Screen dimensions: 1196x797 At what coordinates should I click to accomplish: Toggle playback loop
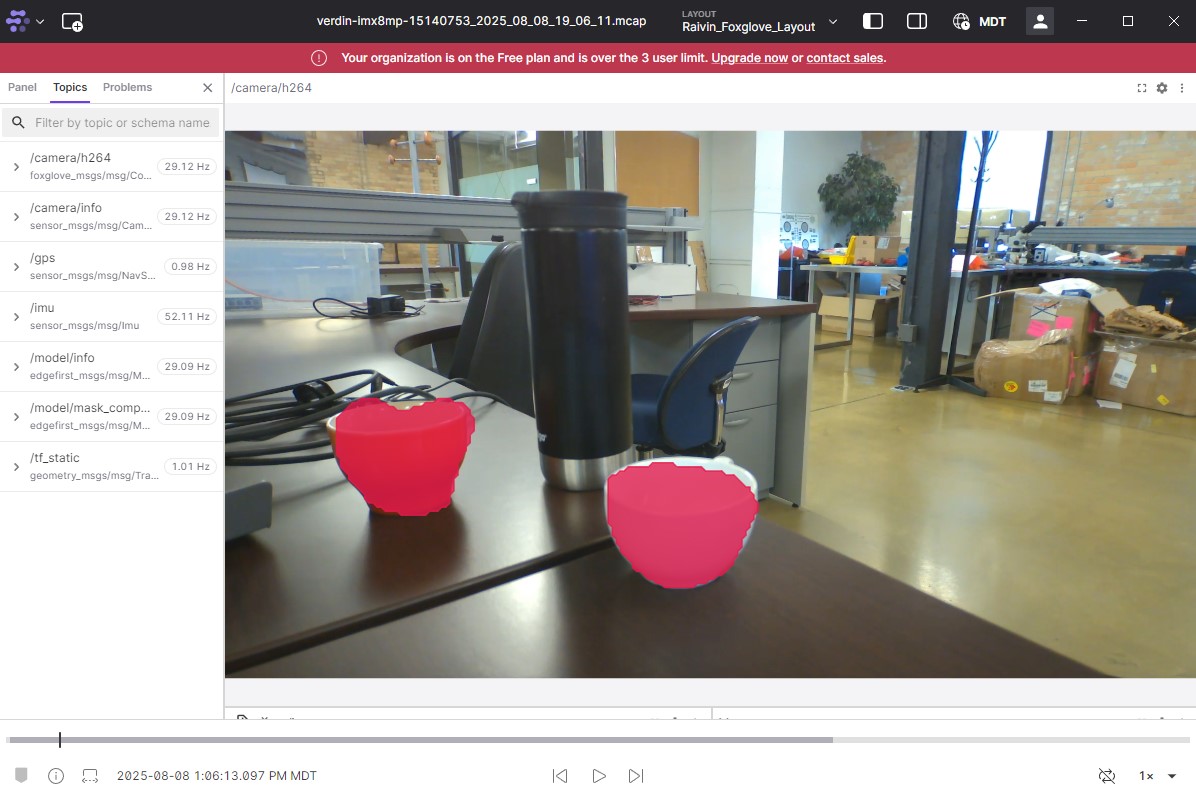coord(1106,776)
